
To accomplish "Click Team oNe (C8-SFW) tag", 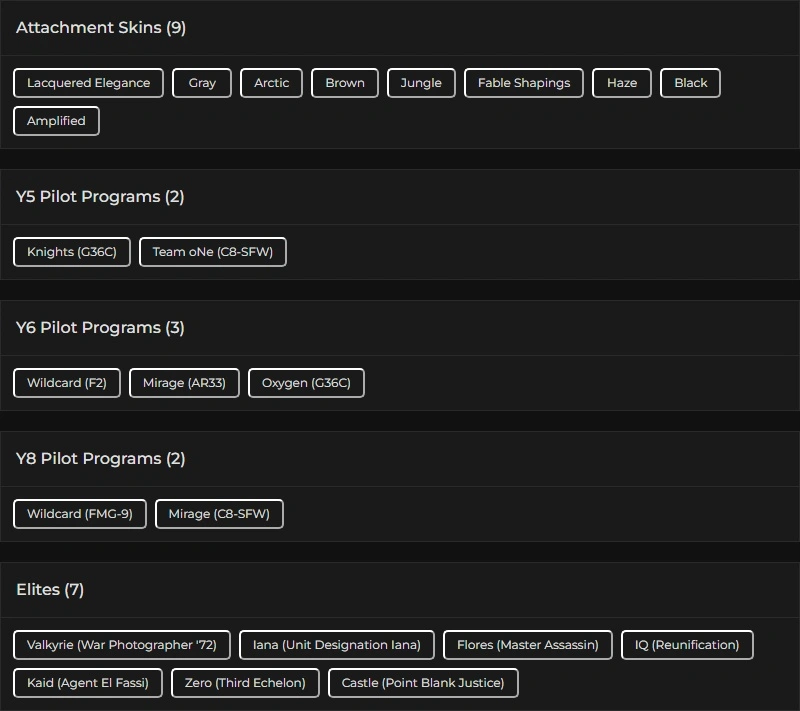I will click(x=213, y=252).
